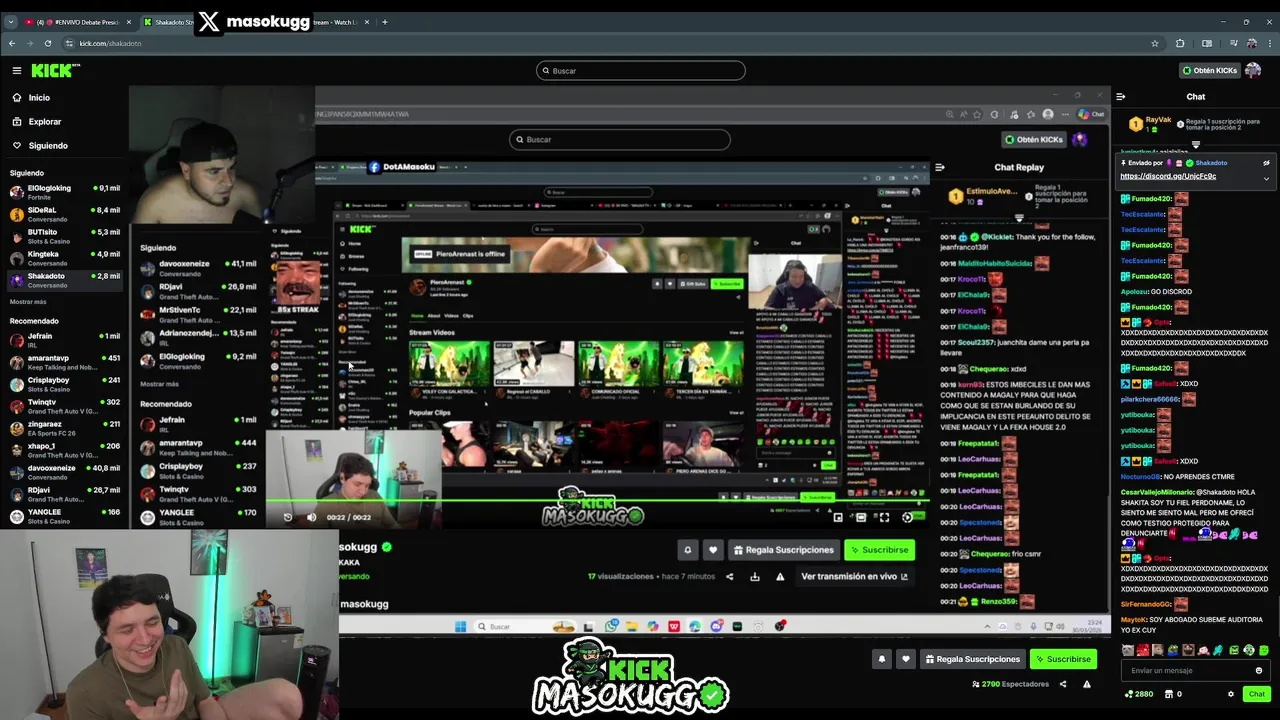Image resolution: width=1280 pixels, height=720 pixels.
Task: Mute the embedded video volume icon
Action: pyautogui.click(x=311, y=517)
